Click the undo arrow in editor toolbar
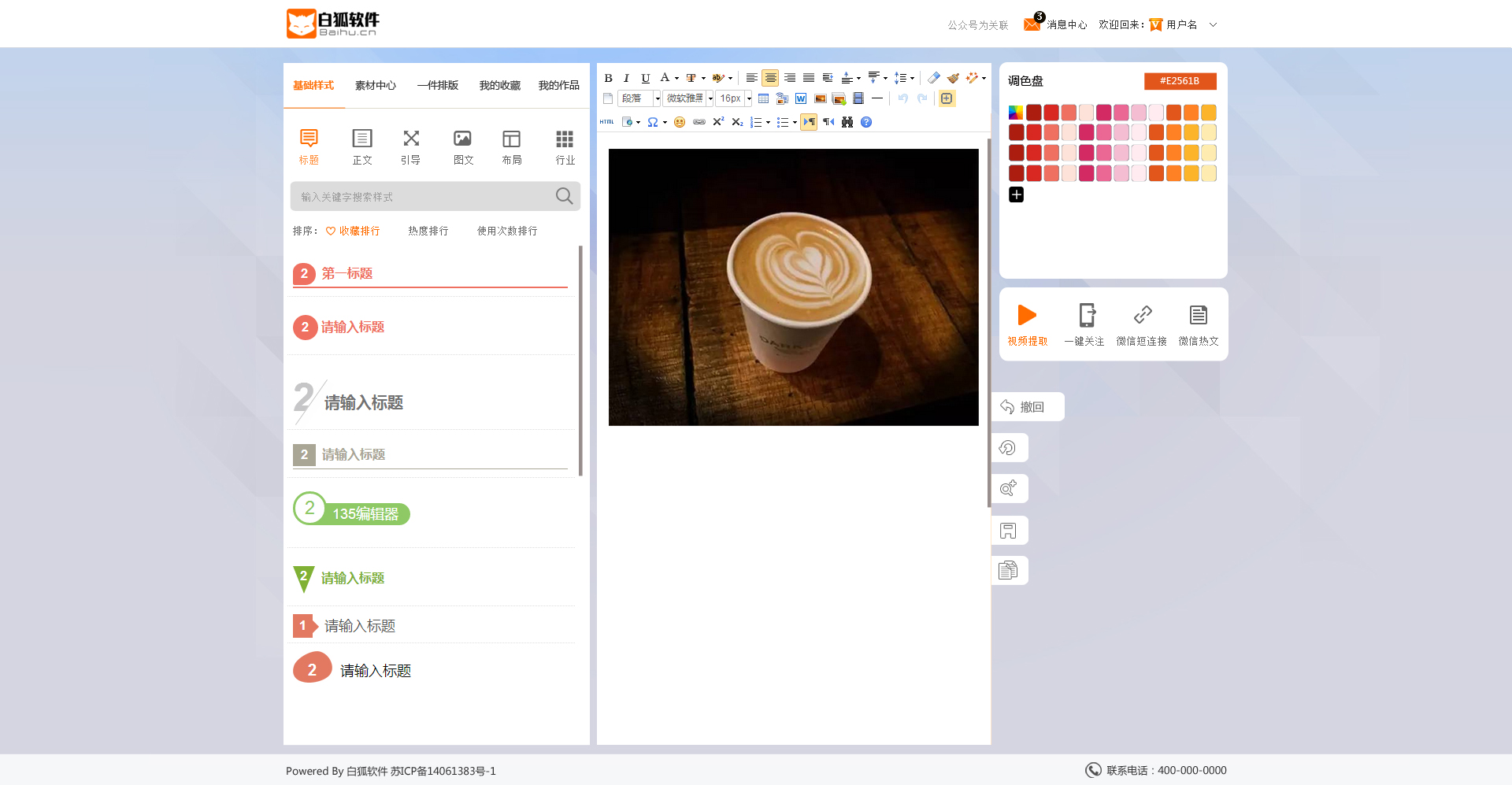The width and height of the screenshot is (1512, 785). pos(903,98)
